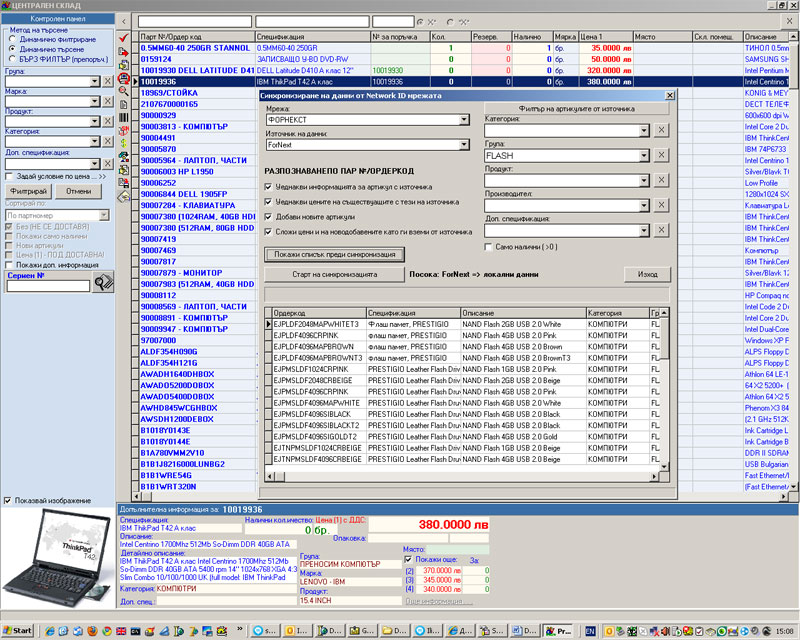Toggle Покажи доп. информация checkbox
Image resolution: width=800 pixels, height=640 pixels.
click(9, 265)
